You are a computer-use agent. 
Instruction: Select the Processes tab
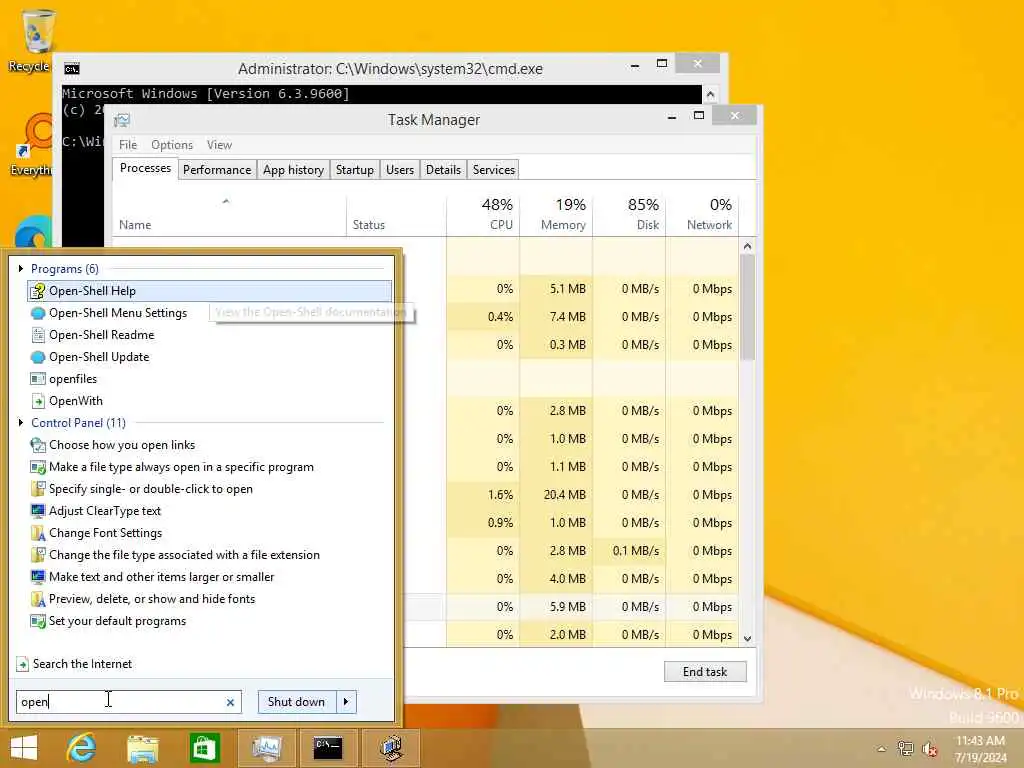(145, 168)
